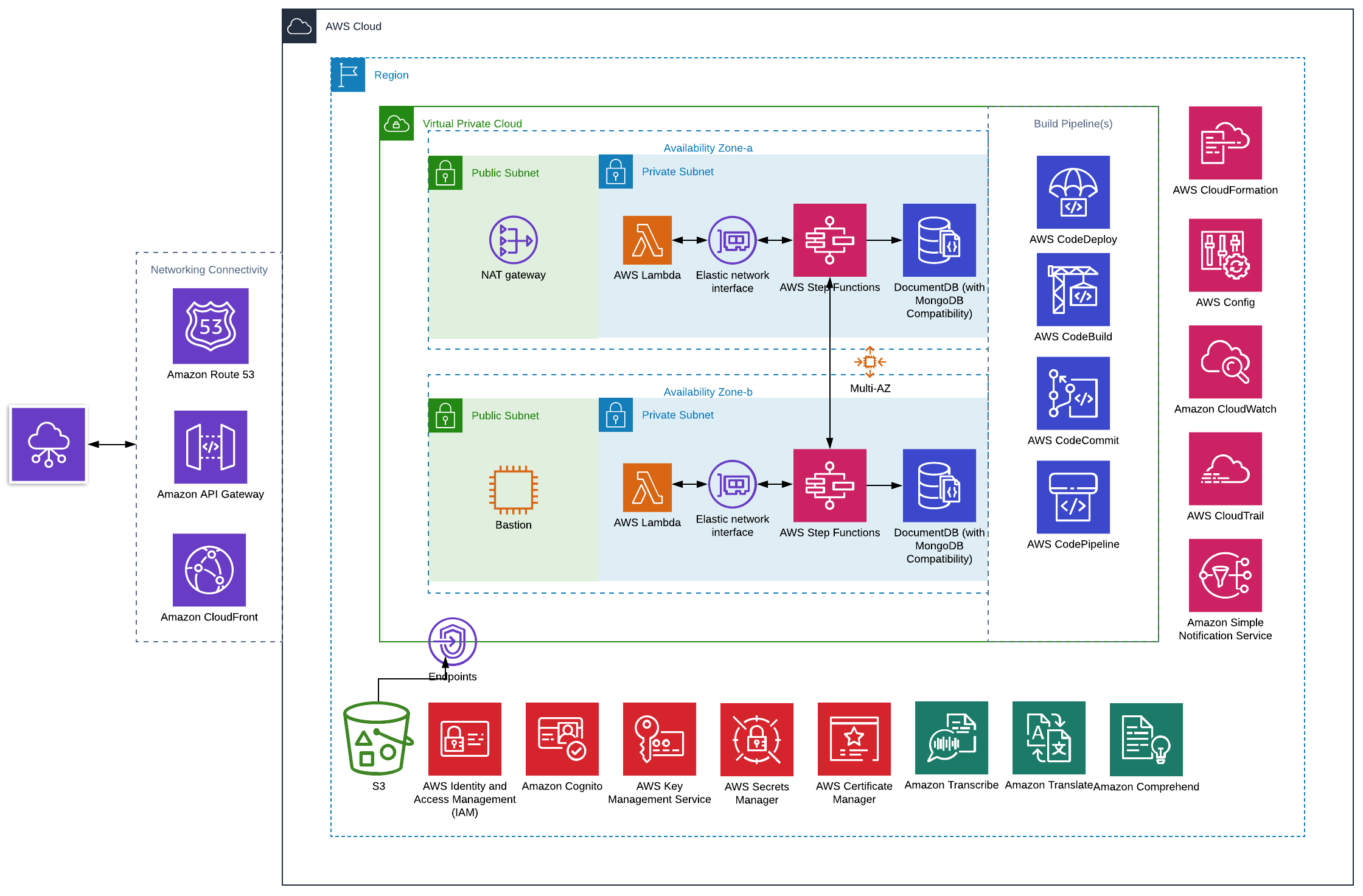Click the Availability Zone-a label
The height and width of the screenshot is (896, 1363).
click(x=708, y=148)
